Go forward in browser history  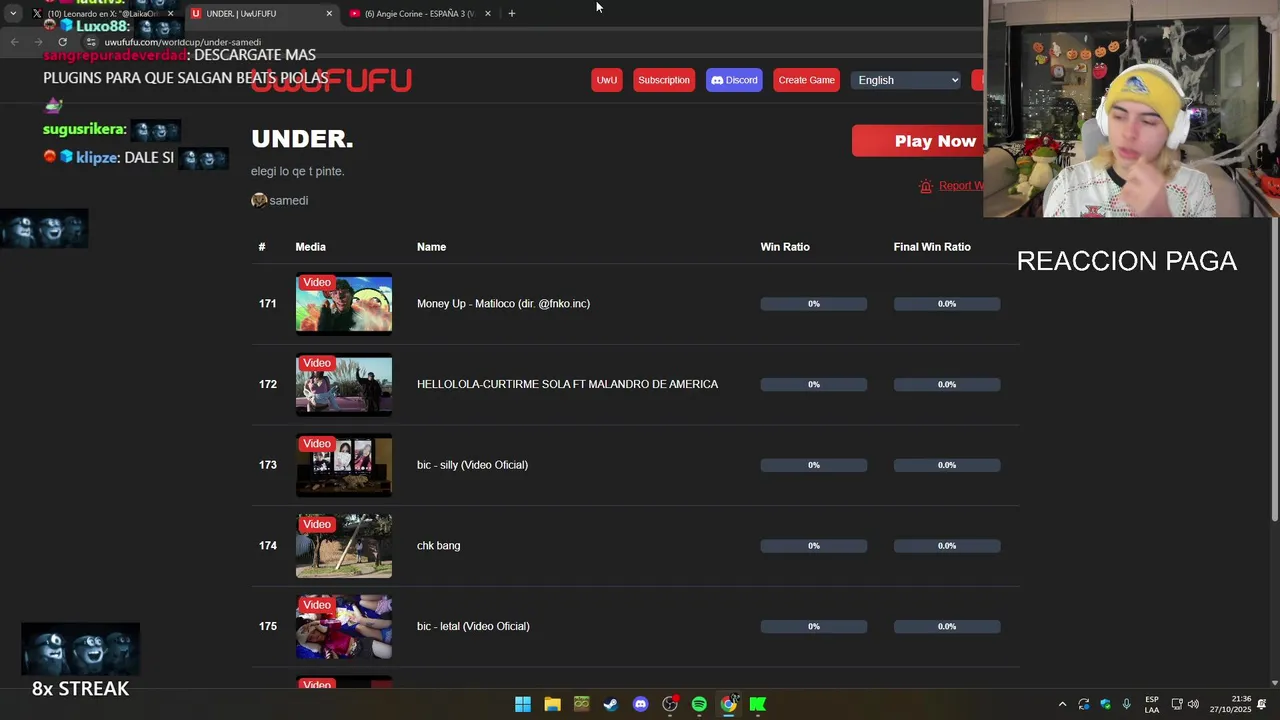tap(38, 42)
